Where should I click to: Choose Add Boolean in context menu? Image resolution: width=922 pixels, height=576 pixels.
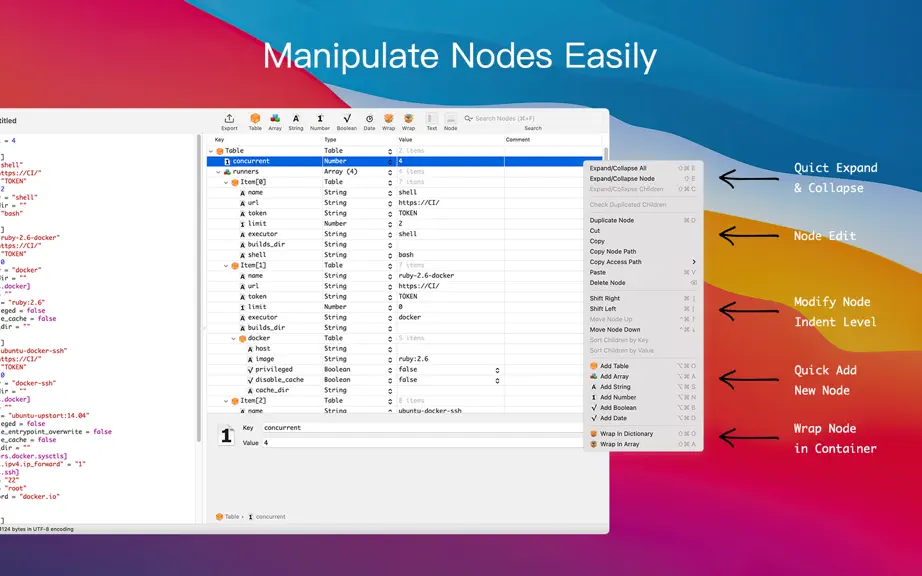tap(618, 408)
